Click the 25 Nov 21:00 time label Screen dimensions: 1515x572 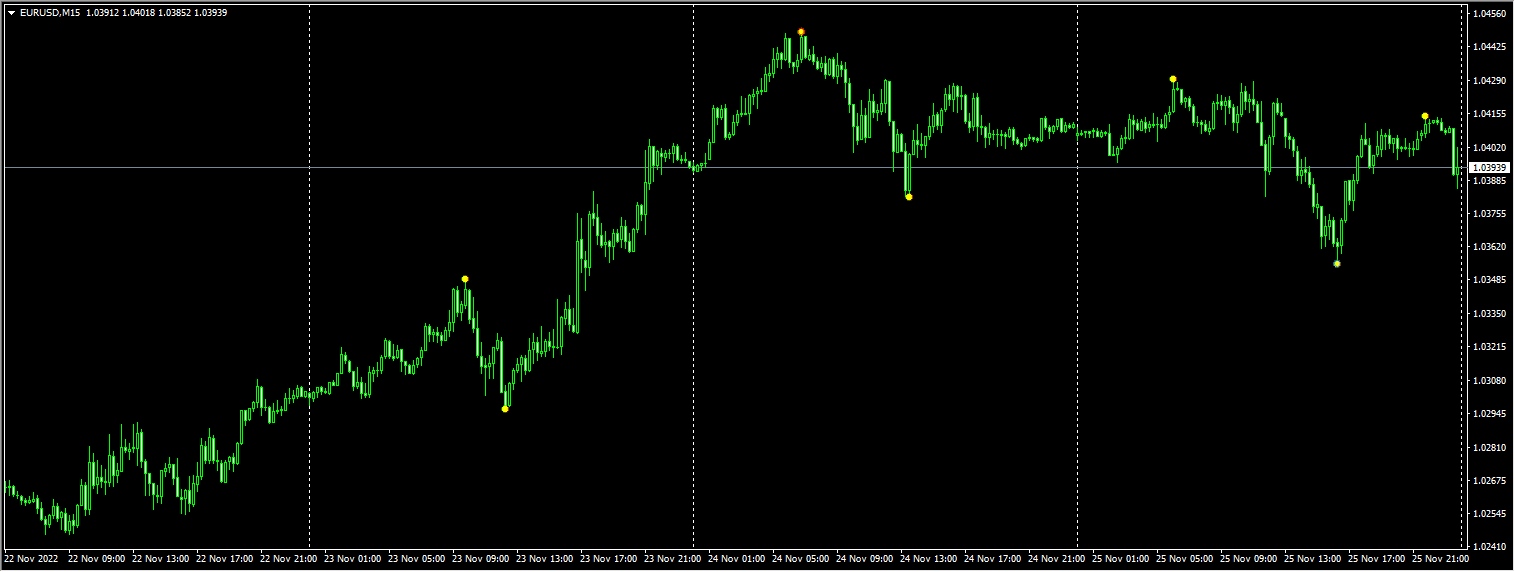(1441, 559)
